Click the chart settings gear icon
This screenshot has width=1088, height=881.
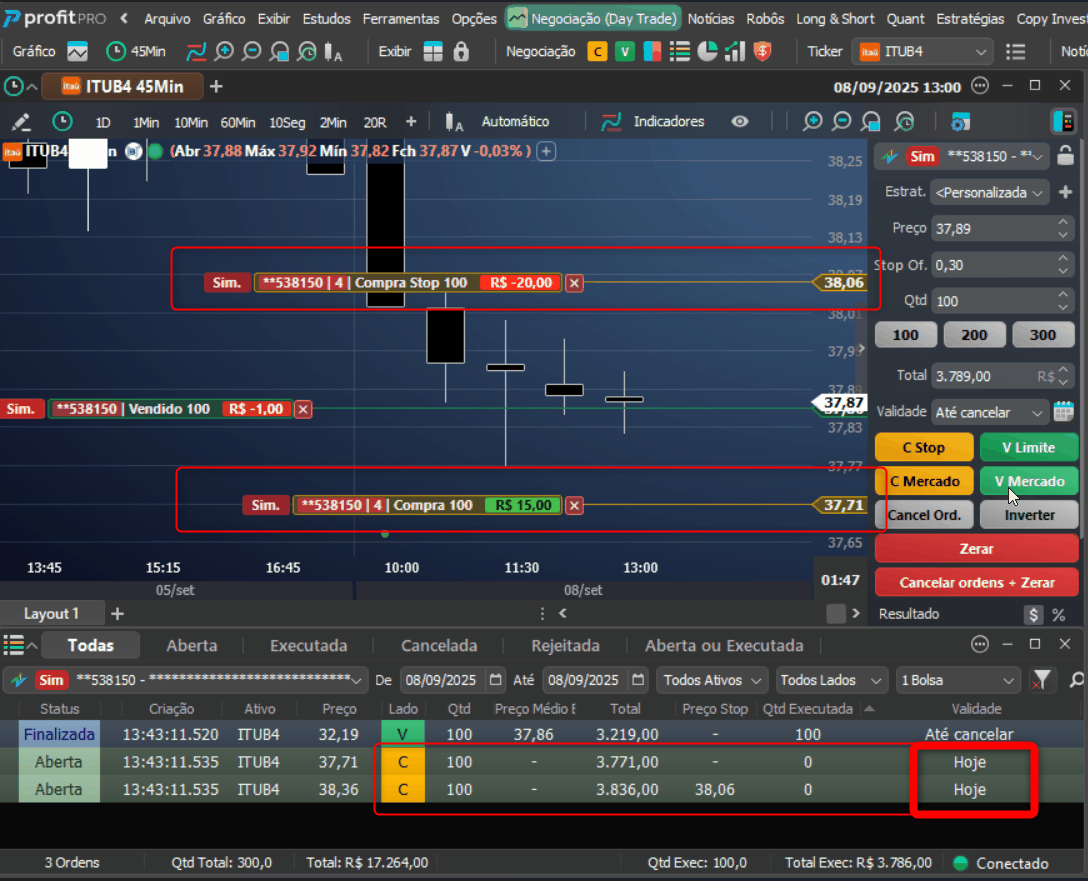[960, 122]
